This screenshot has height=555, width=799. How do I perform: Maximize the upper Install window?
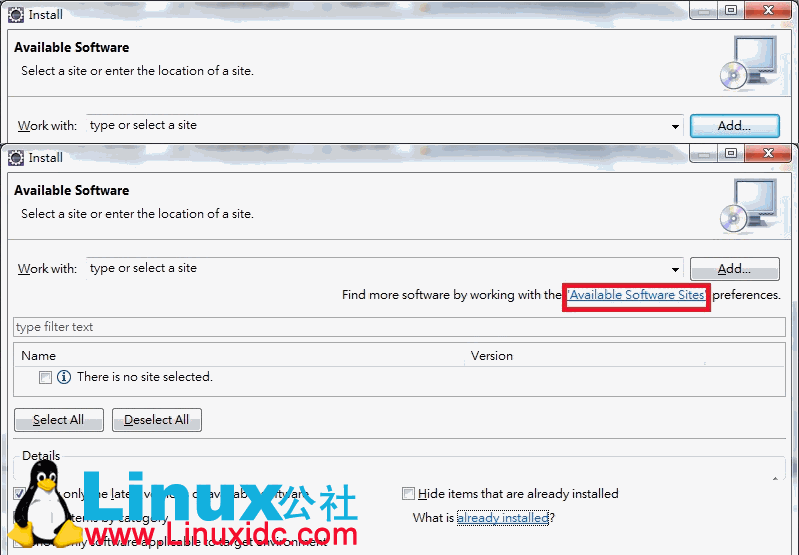731,10
